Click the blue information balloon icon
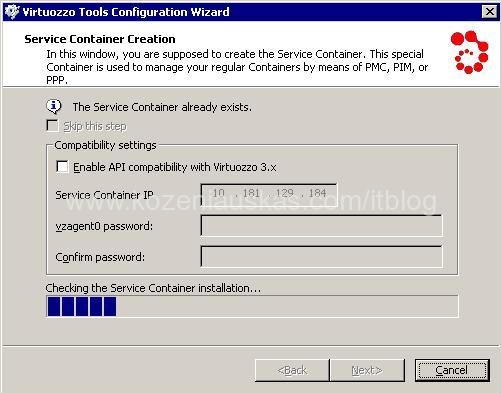The image size is (501, 393). pos(54,107)
